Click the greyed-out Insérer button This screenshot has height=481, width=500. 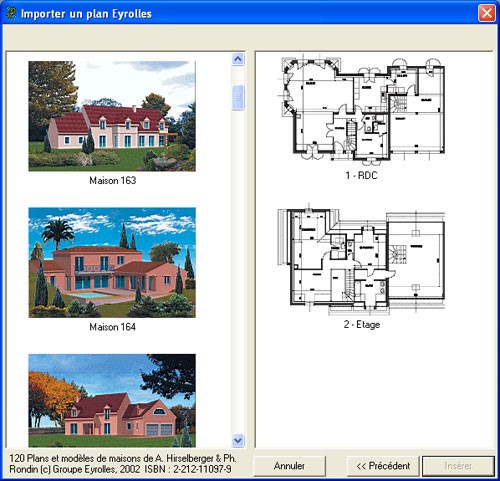tap(458, 466)
